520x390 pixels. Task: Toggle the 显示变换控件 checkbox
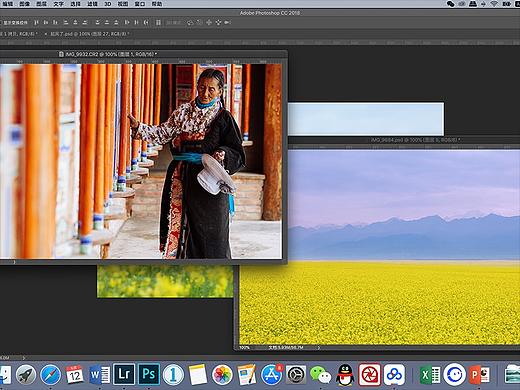tap(14, 23)
